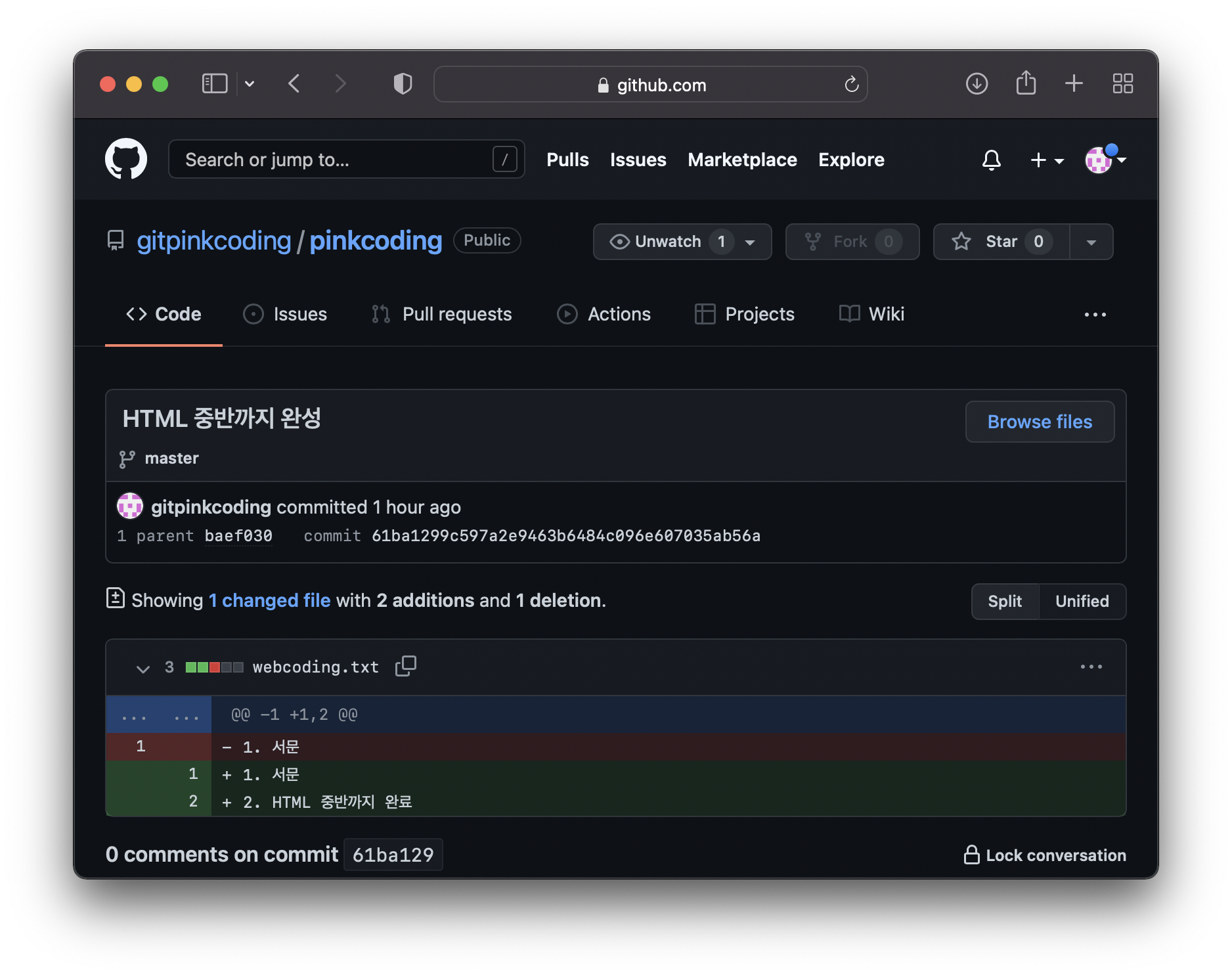
Task: Toggle the Safari sidebar icon
Action: [214, 84]
